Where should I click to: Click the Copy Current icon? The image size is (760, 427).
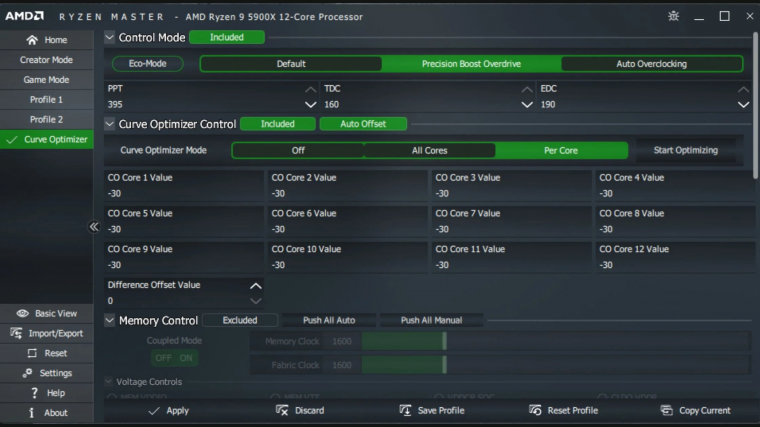pyautogui.click(x=666, y=411)
